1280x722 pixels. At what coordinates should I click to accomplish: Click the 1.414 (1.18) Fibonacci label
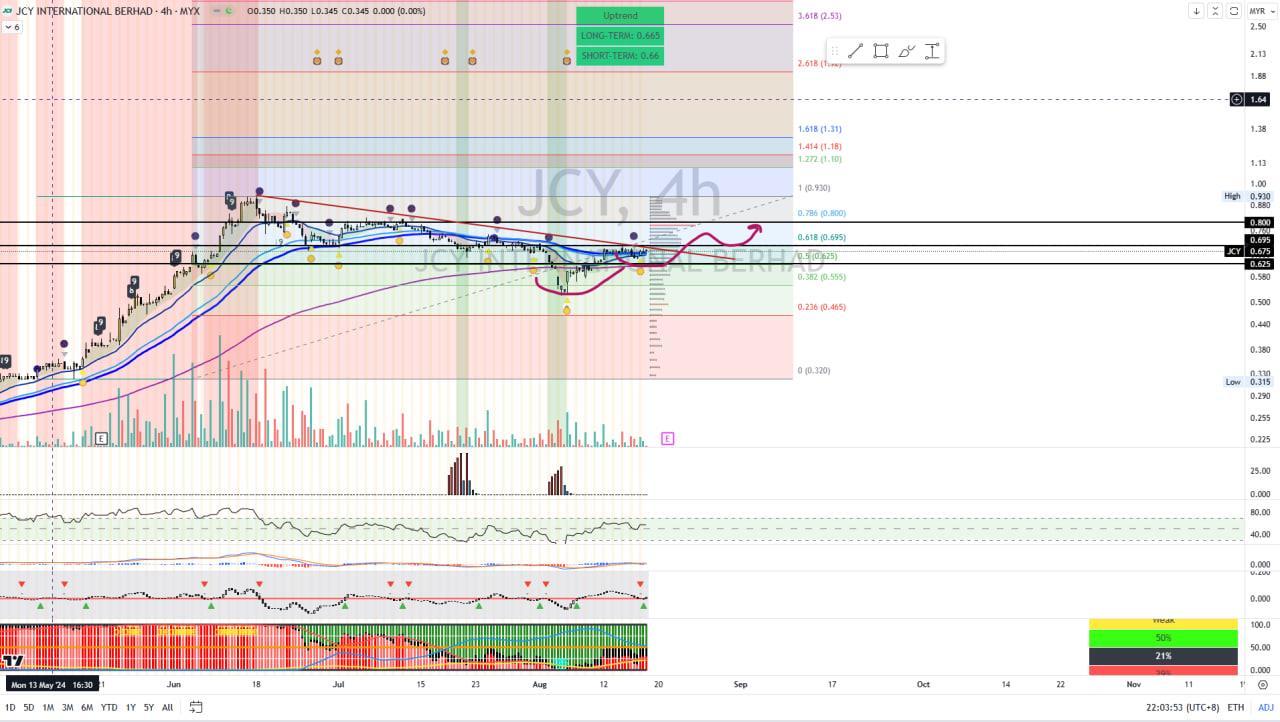click(x=819, y=146)
